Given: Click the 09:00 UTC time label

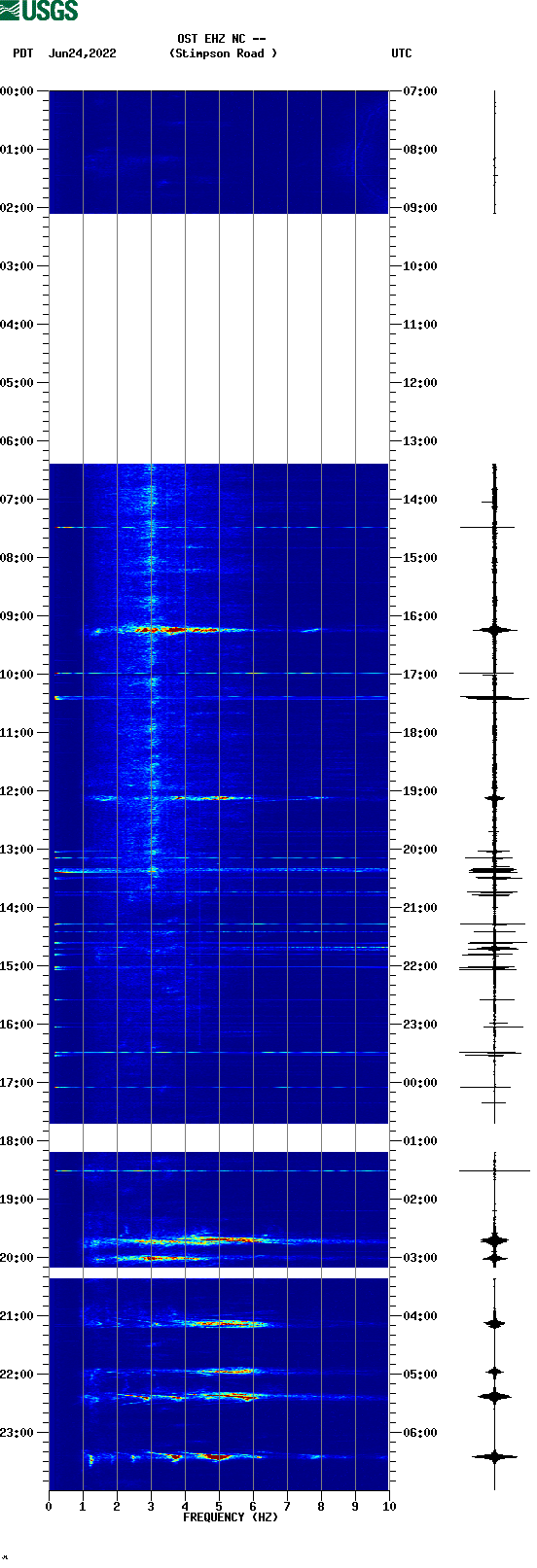Looking at the screenshot, I should 420,208.
